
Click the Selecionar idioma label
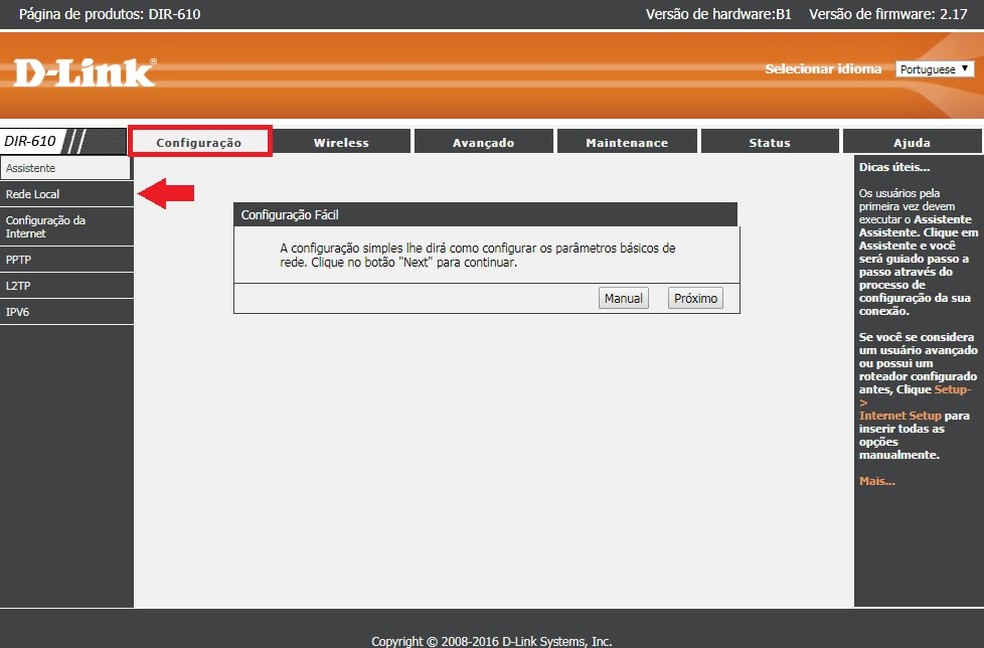(823, 69)
